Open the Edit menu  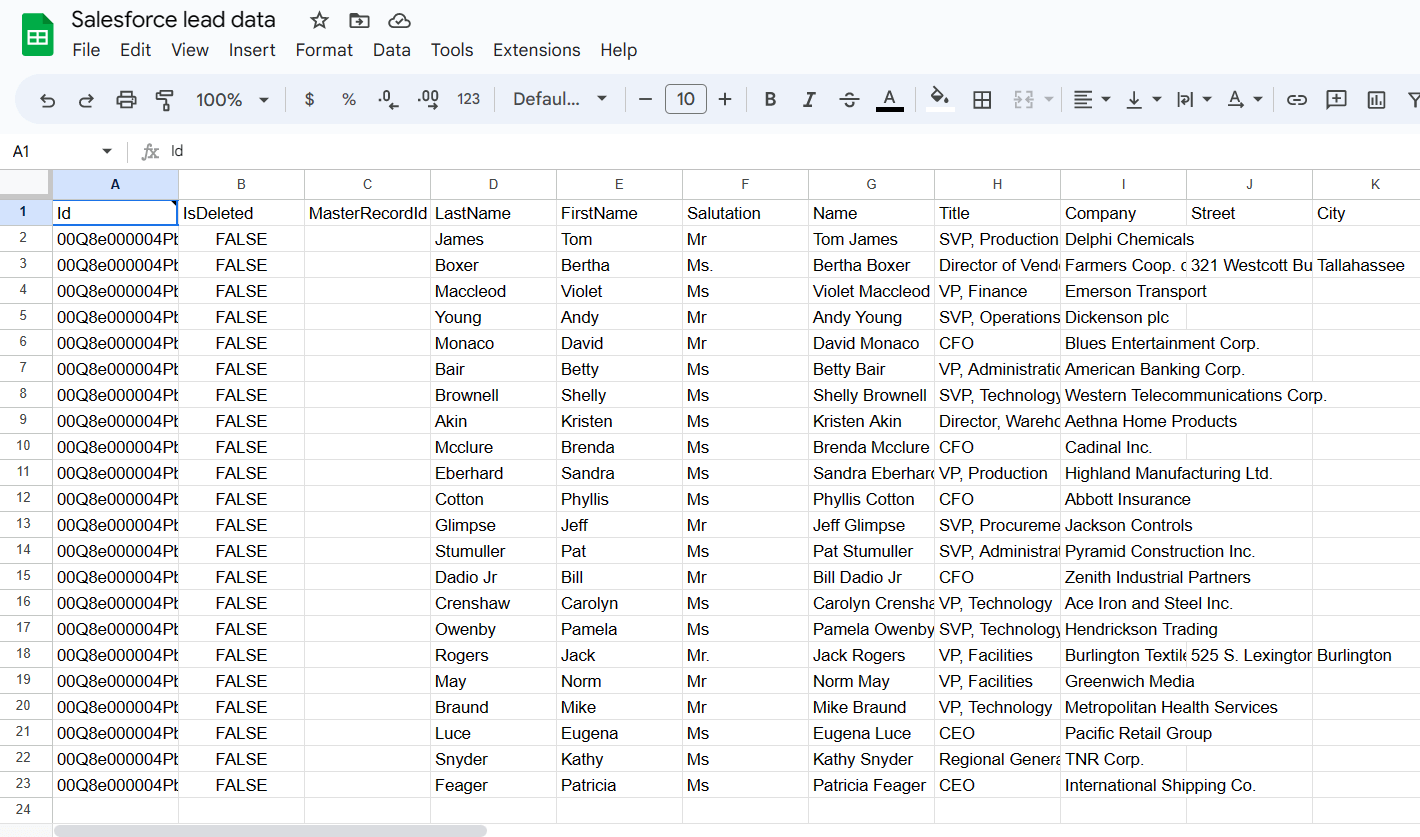(x=135, y=50)
